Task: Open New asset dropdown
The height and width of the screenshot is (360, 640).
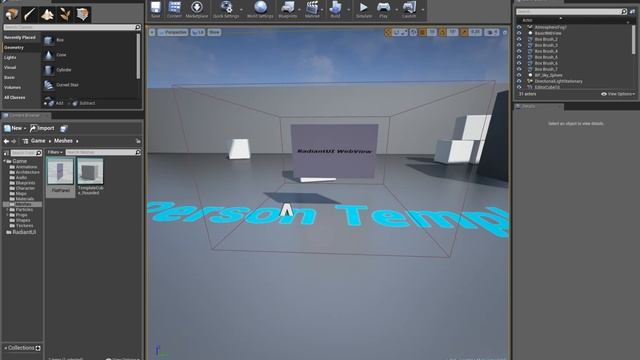Action: point(15,129)
